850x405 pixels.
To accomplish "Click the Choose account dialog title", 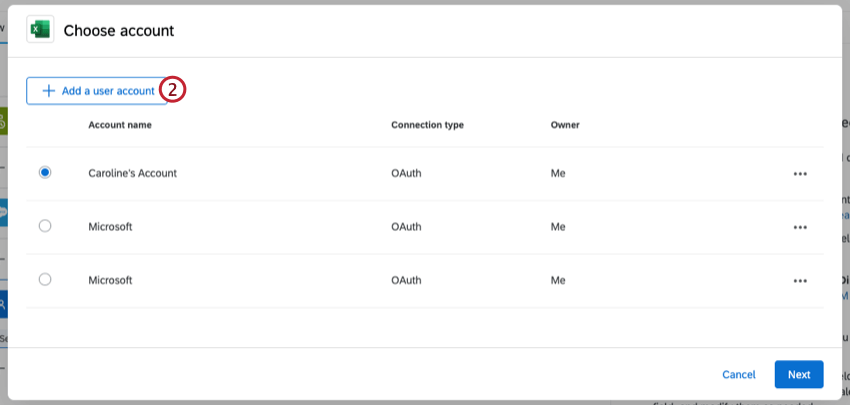I will 119,31.
